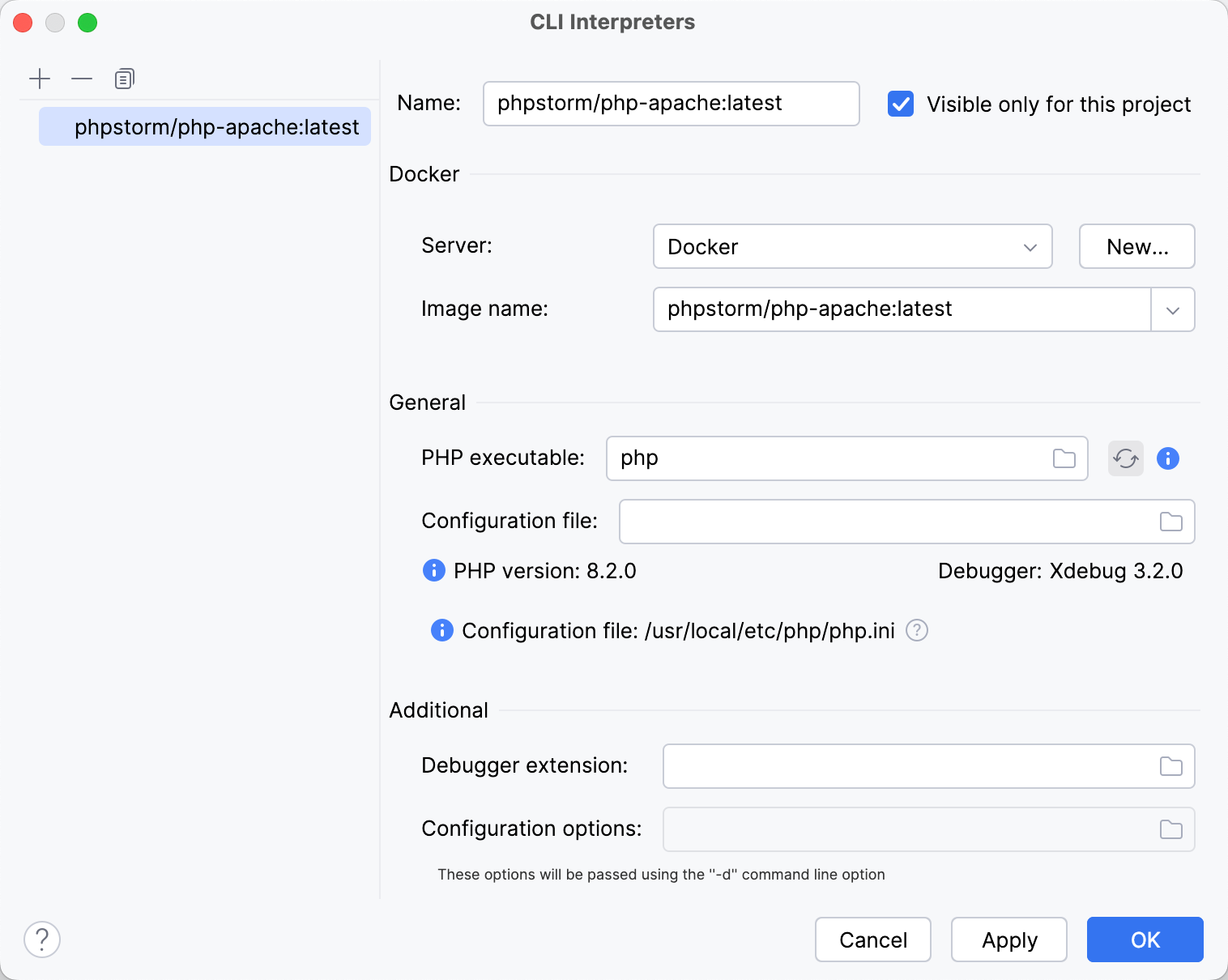The height and width of the screenshot is (980, 1228).
Task: Click the reload PHP info icon
Action: click(x=1125, y=458)
